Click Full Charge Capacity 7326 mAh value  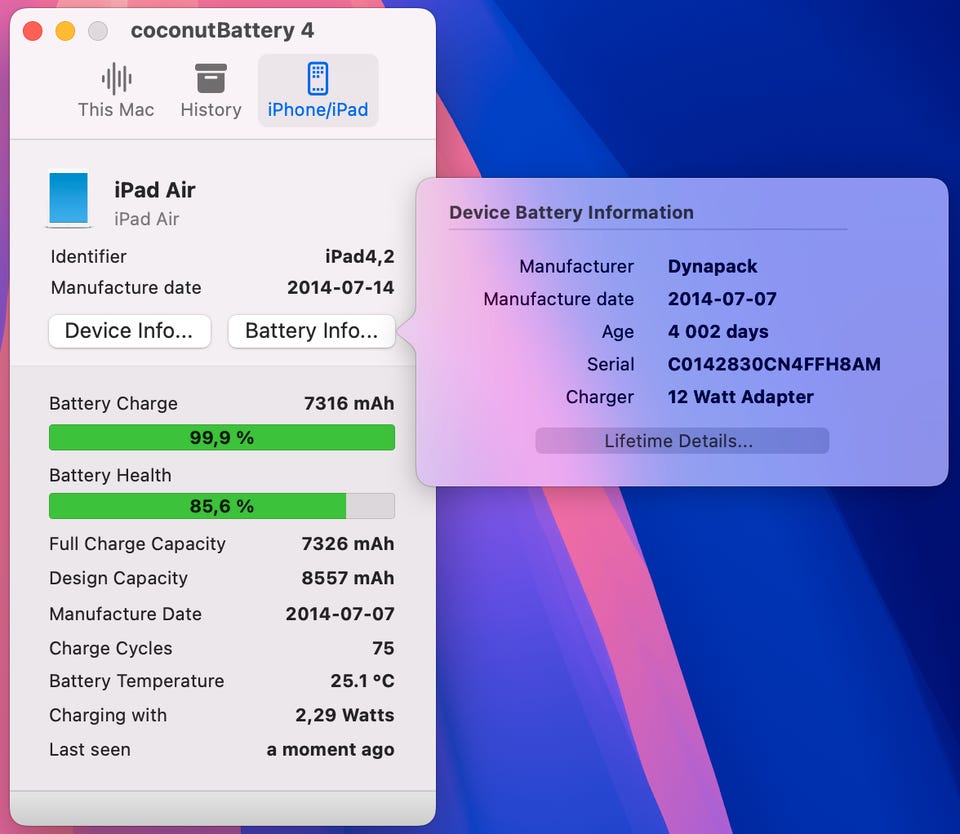348,543
